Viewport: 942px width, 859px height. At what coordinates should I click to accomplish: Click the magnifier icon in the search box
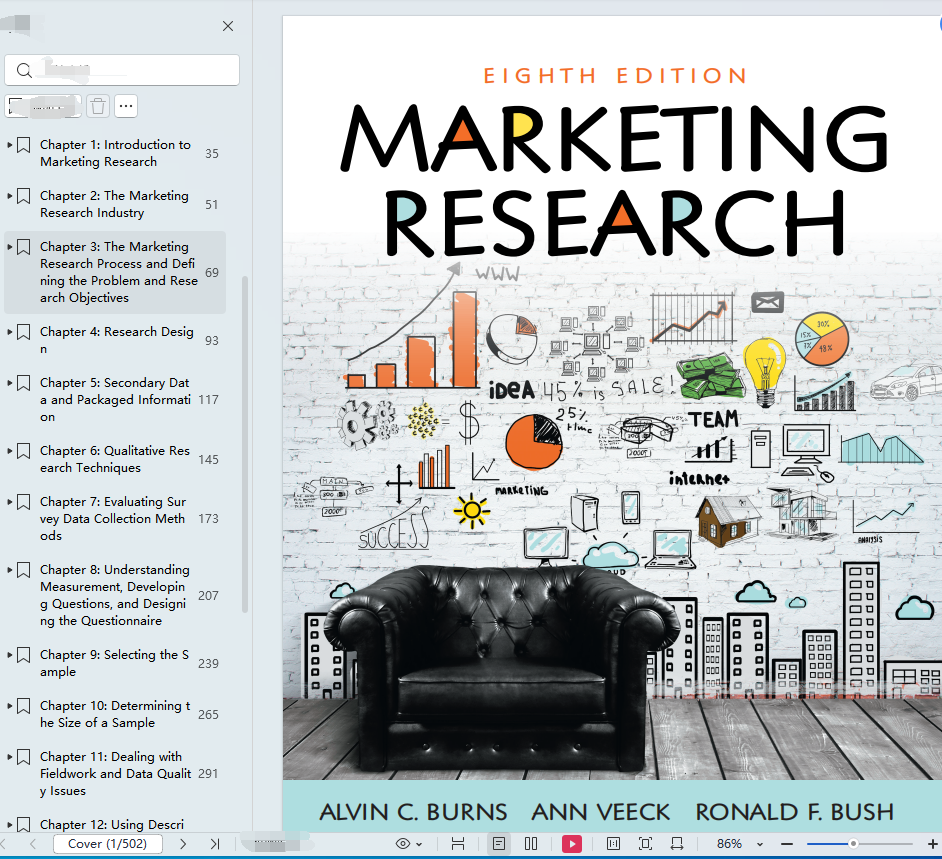[24, 70]
